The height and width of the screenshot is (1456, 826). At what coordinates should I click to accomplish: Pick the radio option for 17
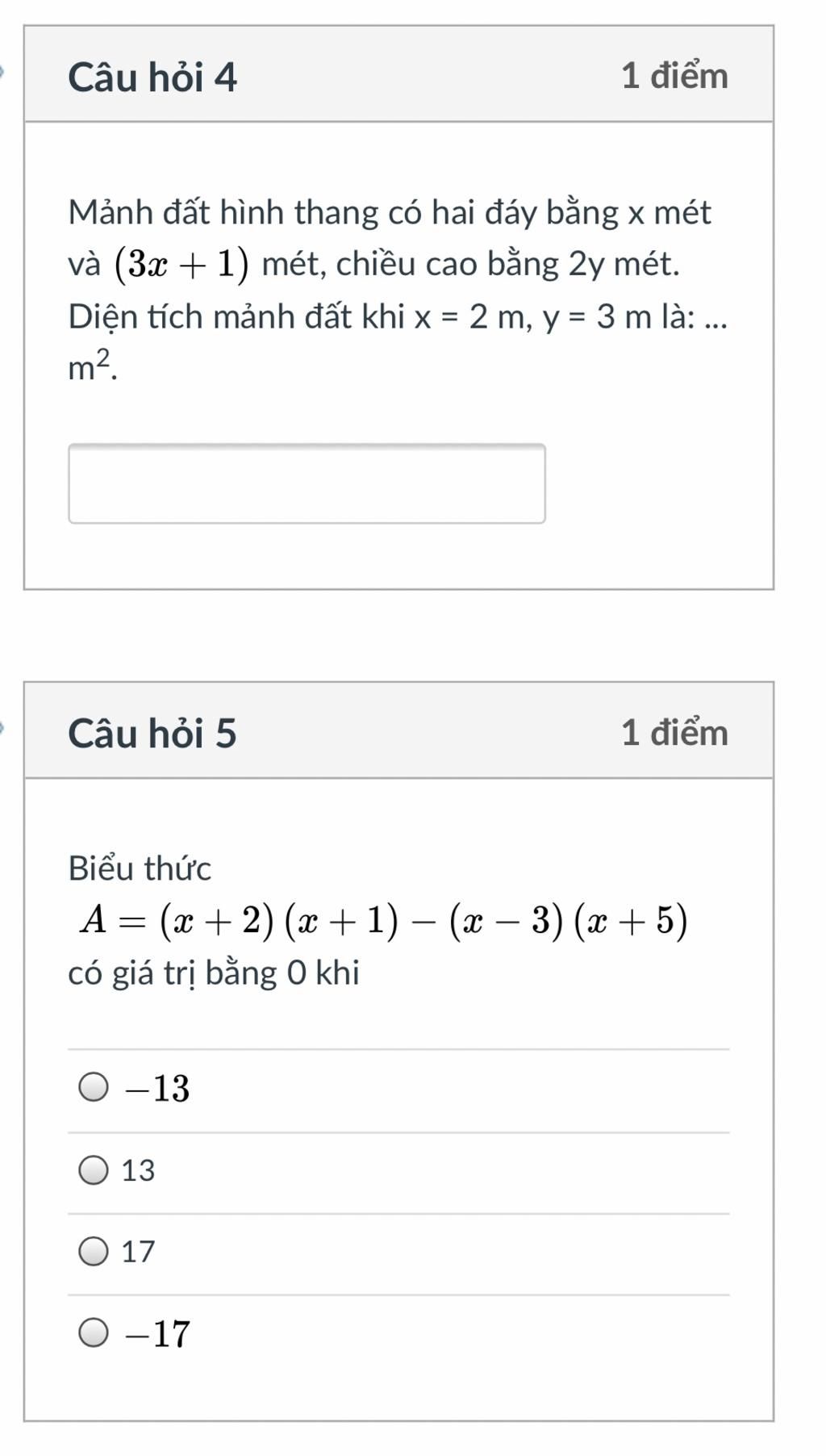(x=94, y=1251)
